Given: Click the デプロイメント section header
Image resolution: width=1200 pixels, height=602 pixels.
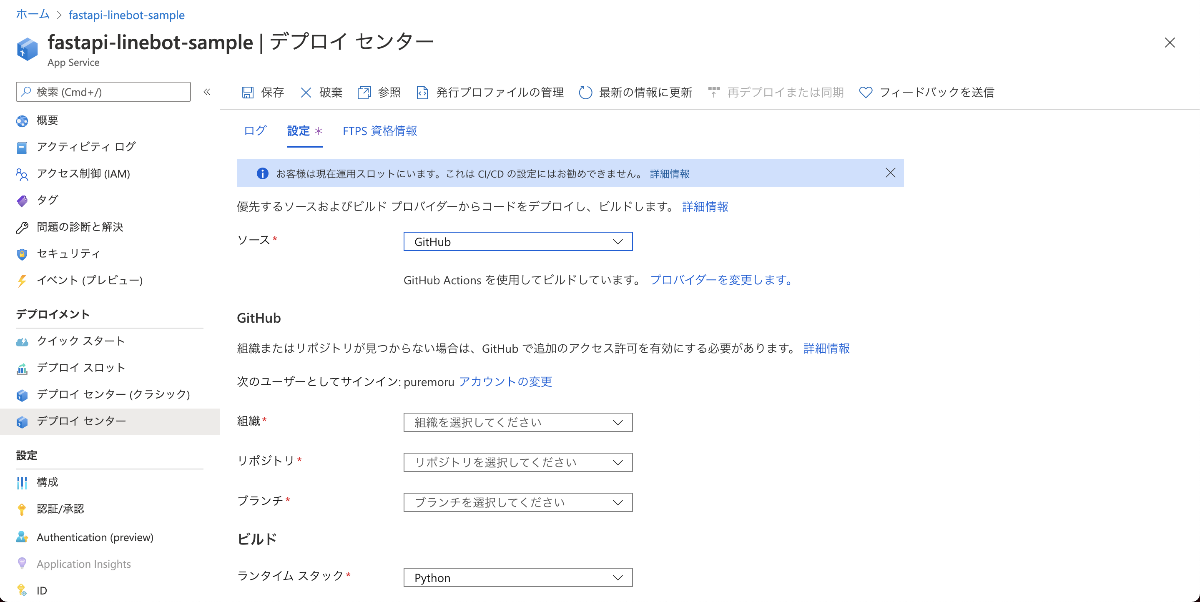Looking at the screenshot, I should (53, 314).
